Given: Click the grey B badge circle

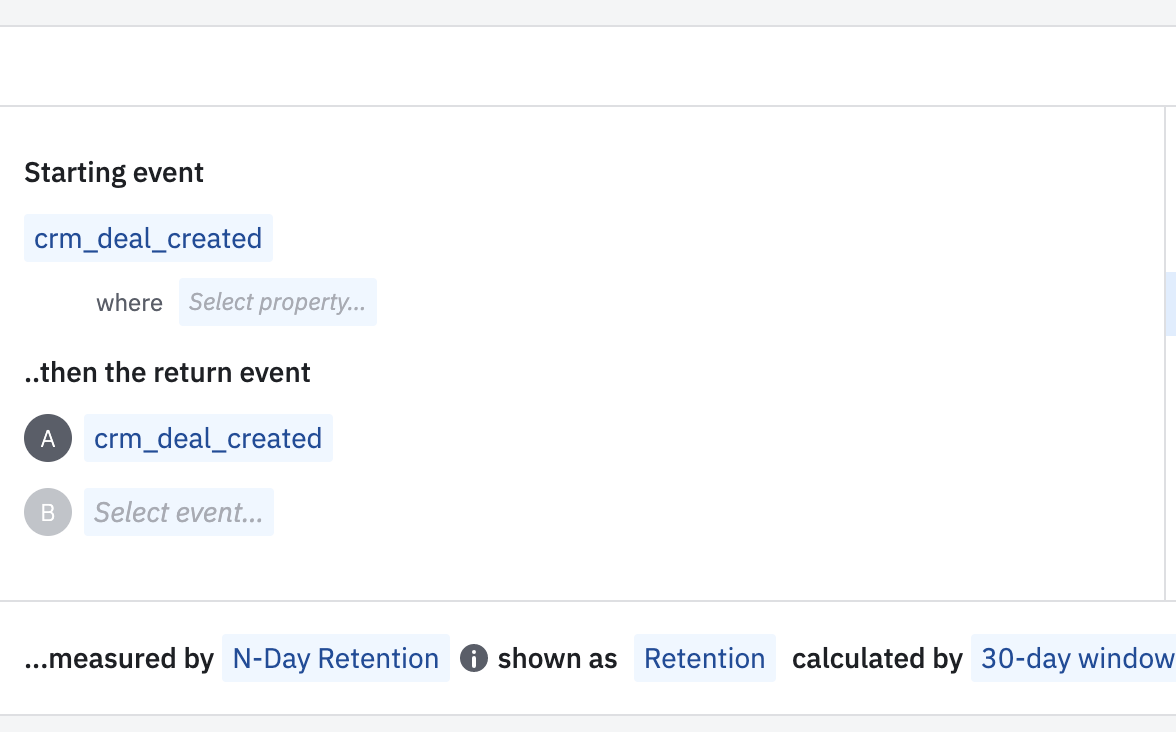Looking at the screenshot, I should pyautogui.click(x=48, y=513).
